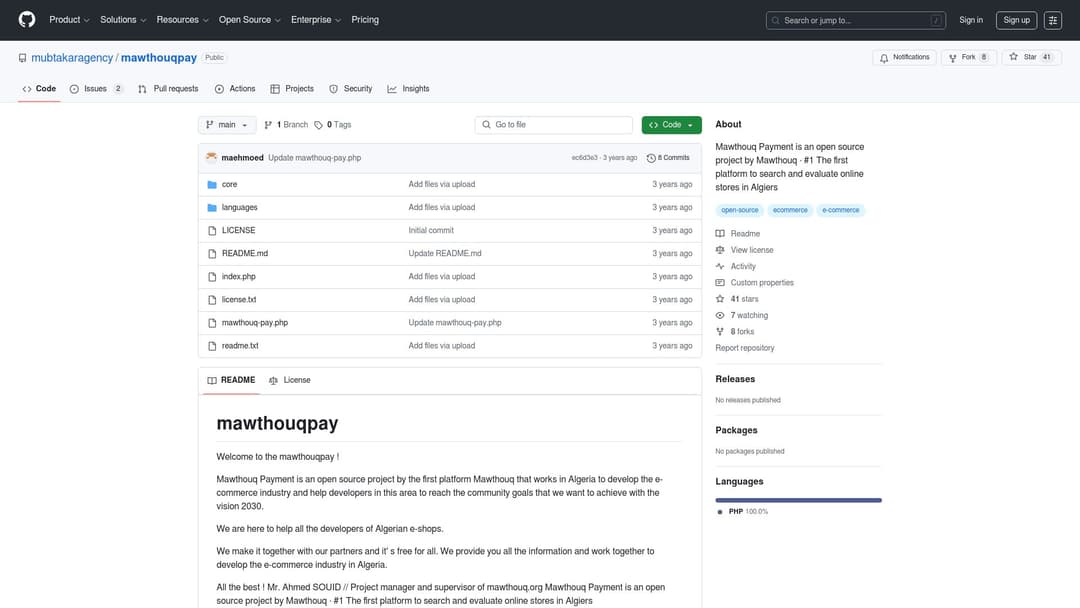Expand the Product menu
The image size is (1080, 608).
(x=69, y=20)
